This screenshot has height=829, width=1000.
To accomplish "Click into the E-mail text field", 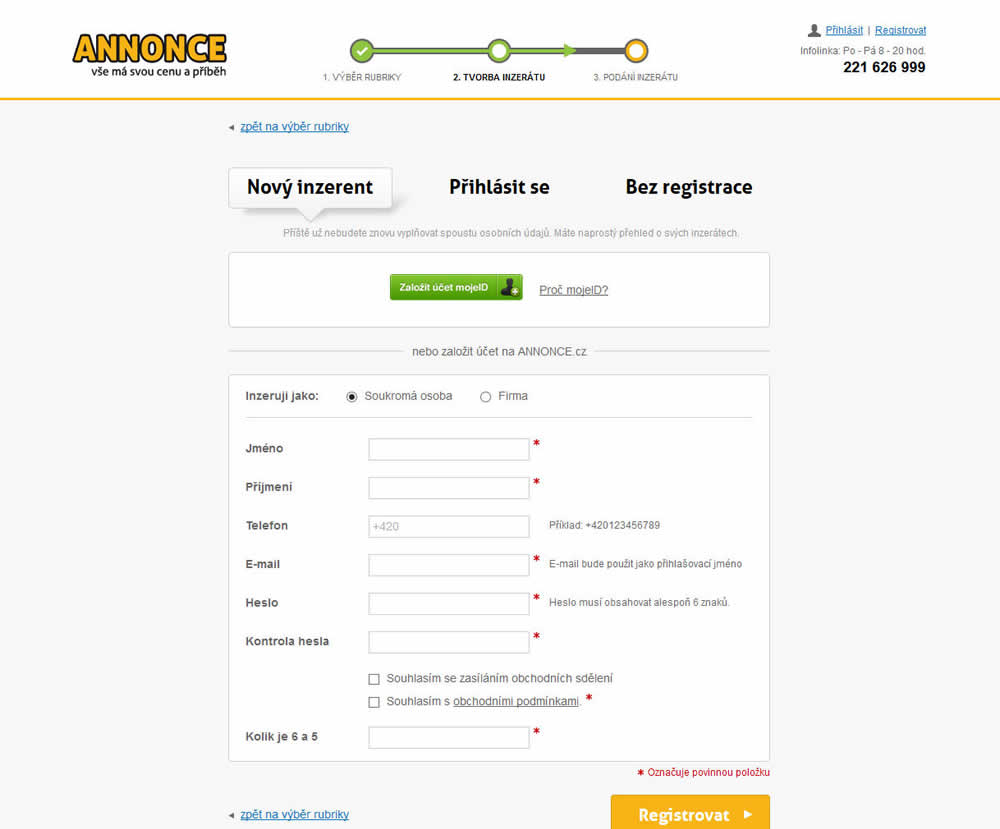I will [449, 565].
